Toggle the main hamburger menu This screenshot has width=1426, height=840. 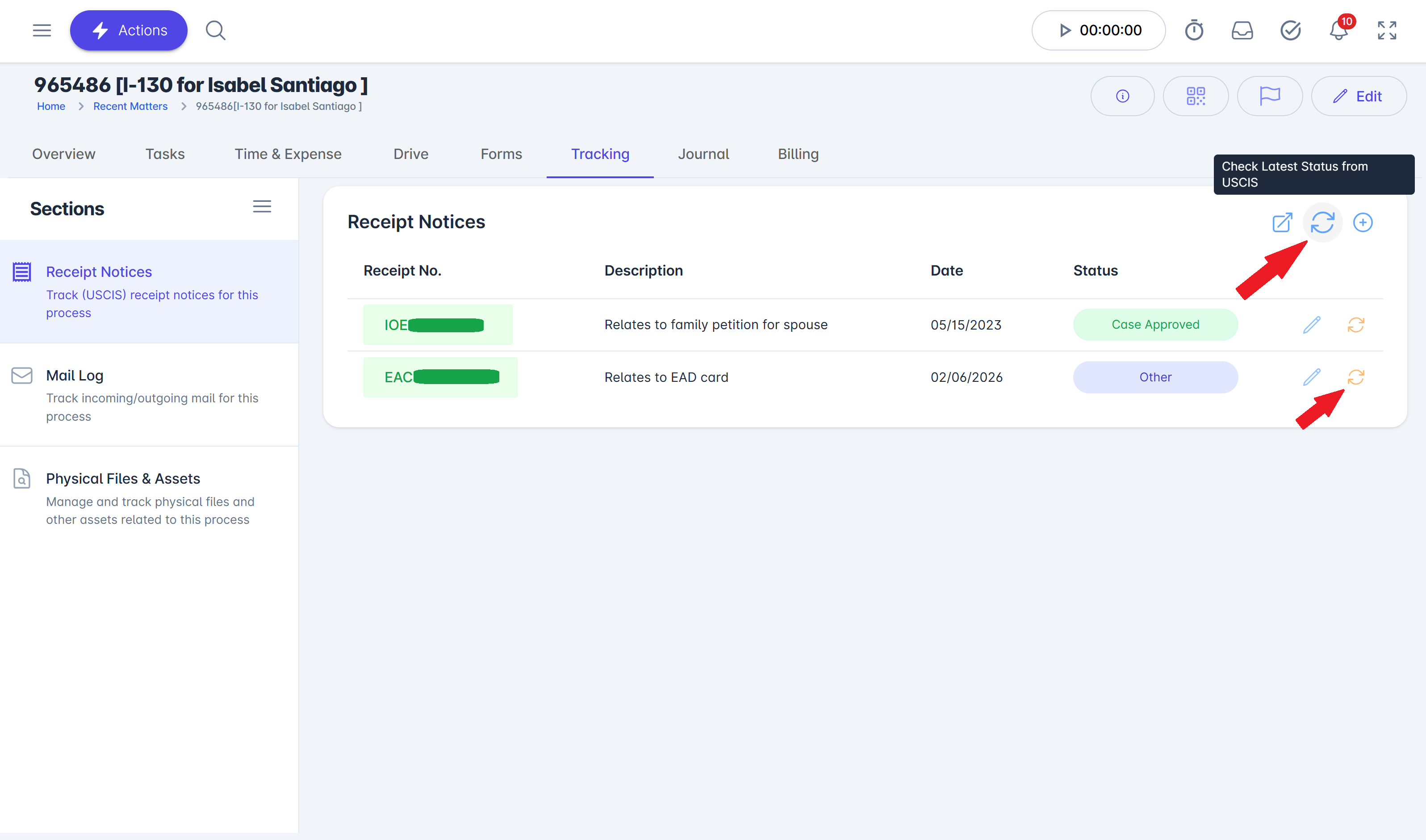(x=42, y=30)
